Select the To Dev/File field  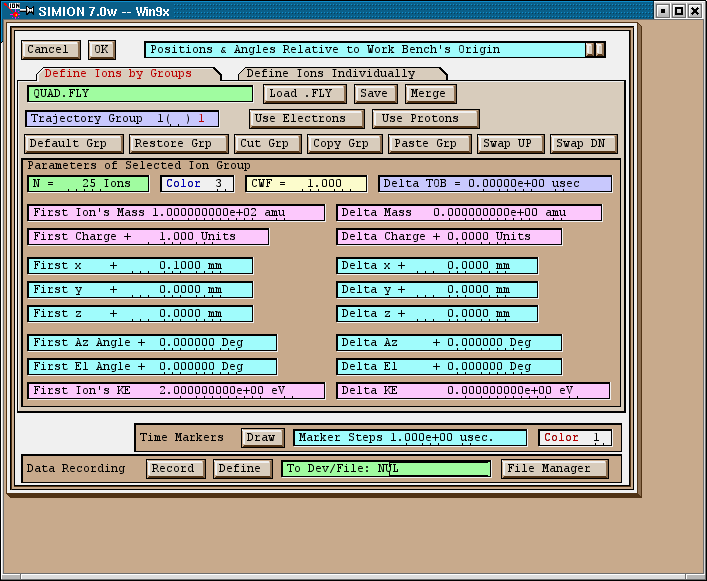pyautogui.click(x=386, y=469)
